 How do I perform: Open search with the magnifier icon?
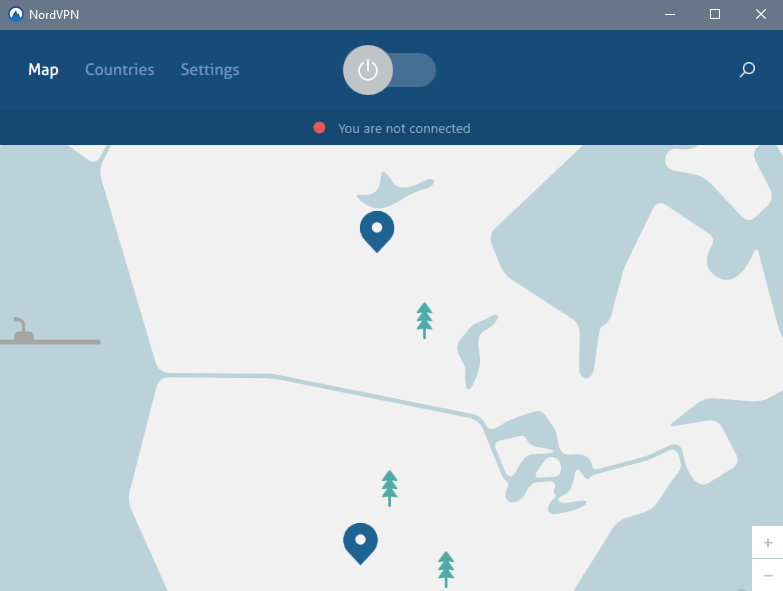(x=747, y=69)
